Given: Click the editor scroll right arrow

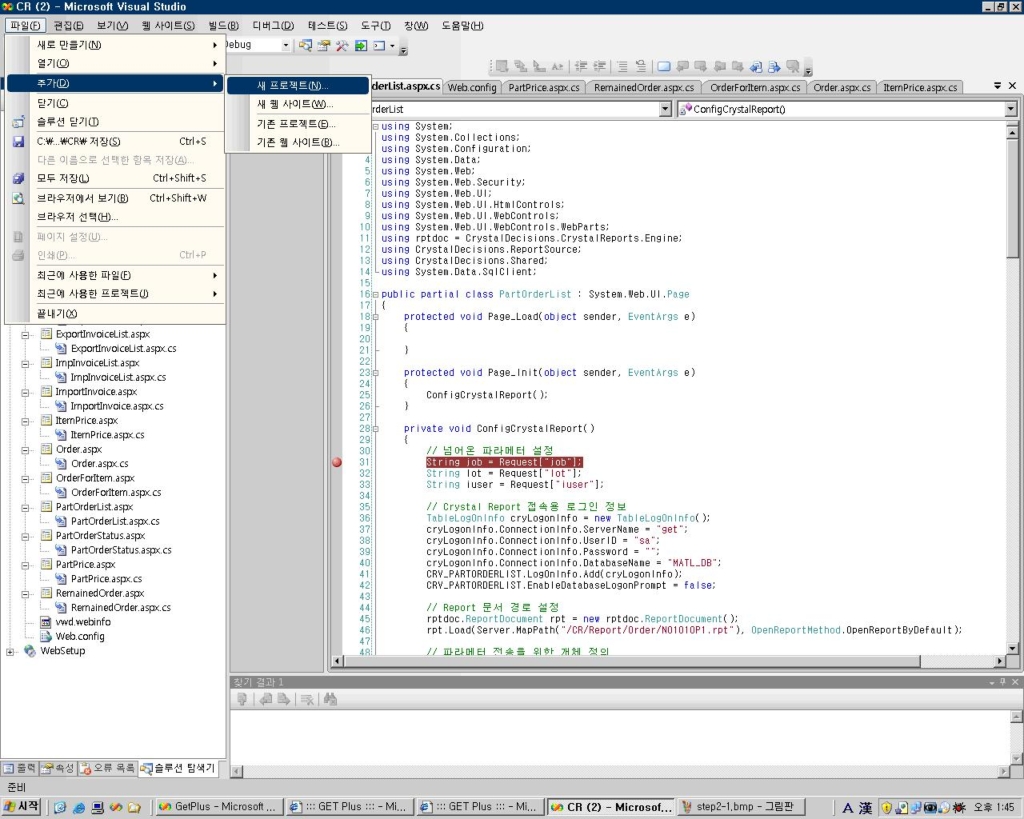Looking at the screenshot, I should [1000, 662].
